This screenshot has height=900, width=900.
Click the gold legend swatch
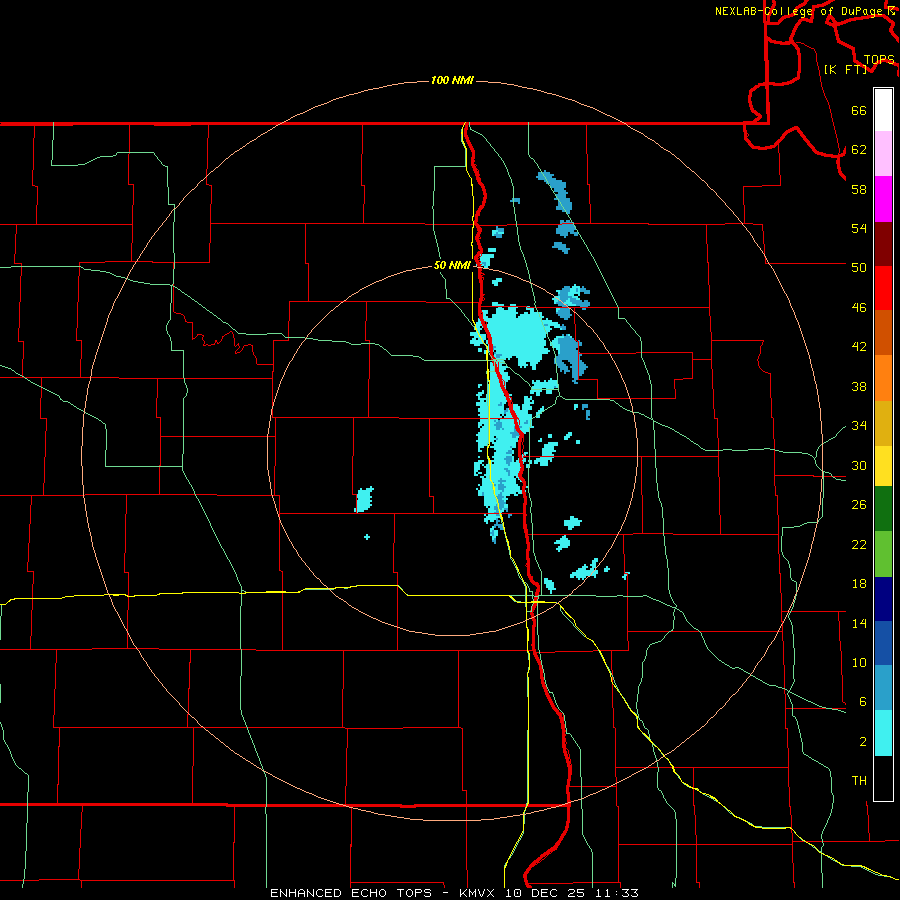(883, 423)
